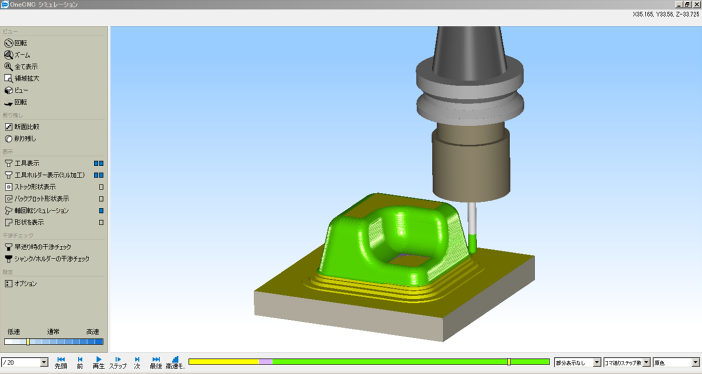Open オプション settings entry
This screenshot has height=374, width=702.
(21, 284)
